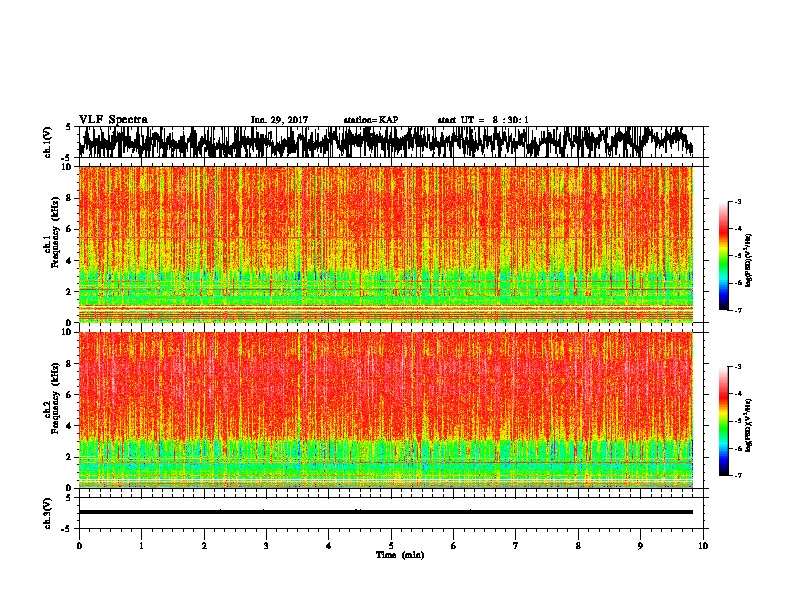Image resolution: width=792 pixels, height=612 pixels.
Task: Click the "-3" label on ch.1 colorbar
Action: pos(738,202)
